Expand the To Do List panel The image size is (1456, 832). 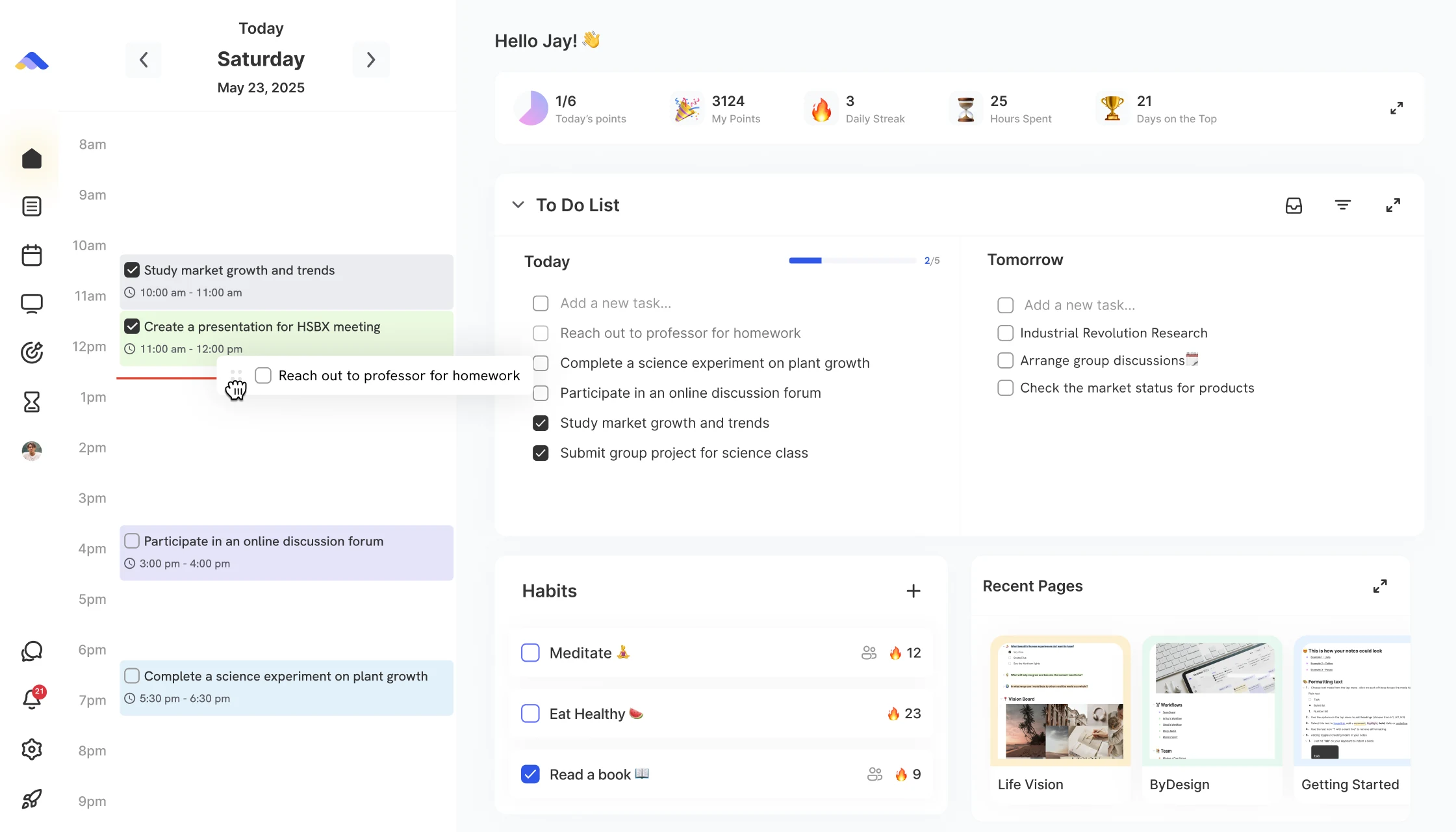1393,205
